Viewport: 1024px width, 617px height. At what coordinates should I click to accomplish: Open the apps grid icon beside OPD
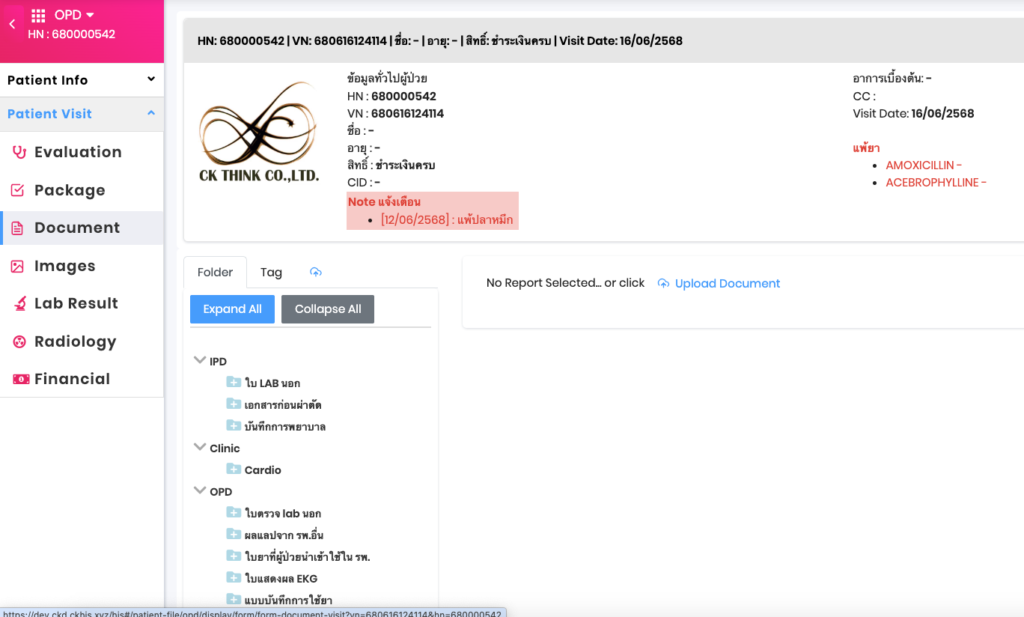pyautogui.click(x=39, y=15)
